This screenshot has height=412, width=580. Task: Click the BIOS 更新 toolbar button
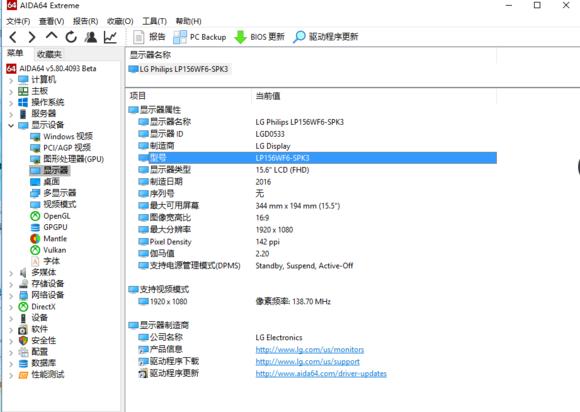coord(260,37)
